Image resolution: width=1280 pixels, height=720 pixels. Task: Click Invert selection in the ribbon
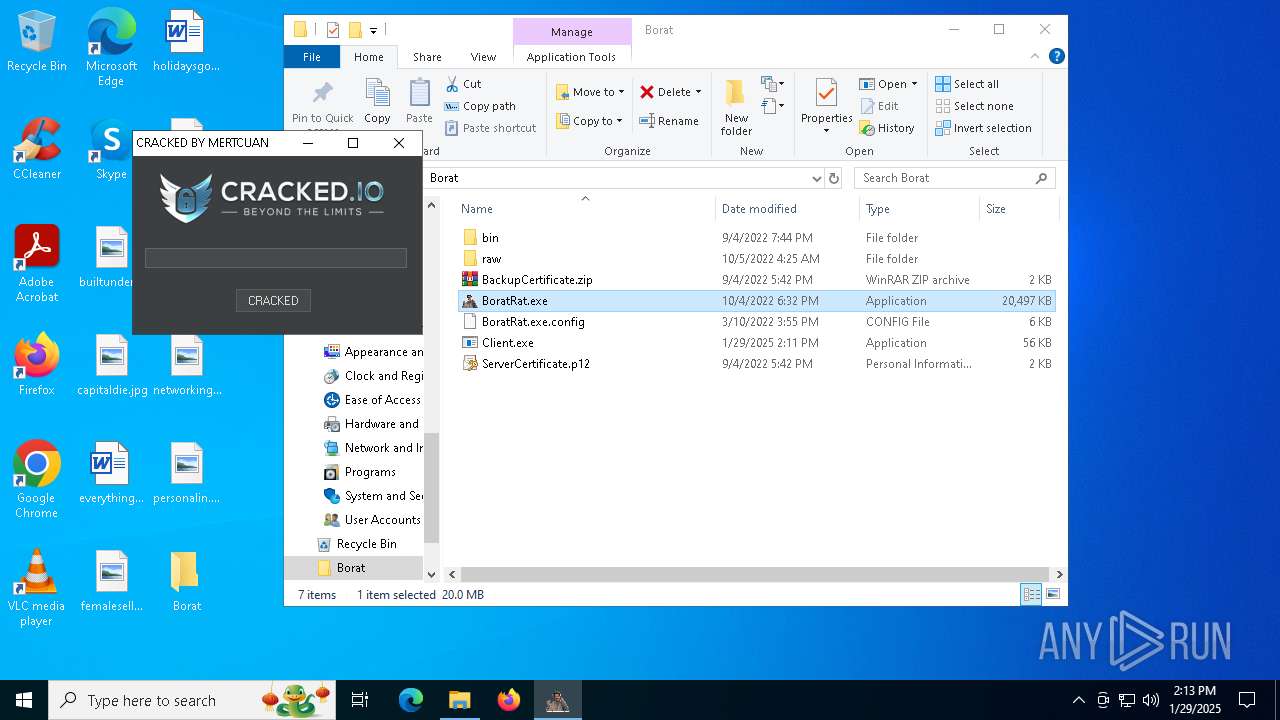click(x=984, y=128)
